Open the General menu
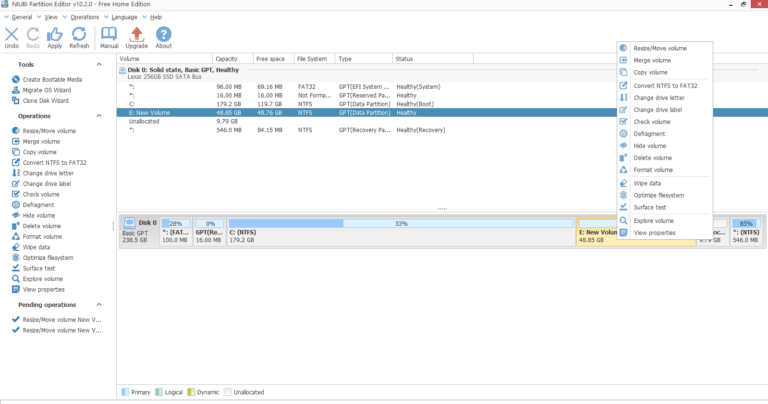 [x=22, y=17]
